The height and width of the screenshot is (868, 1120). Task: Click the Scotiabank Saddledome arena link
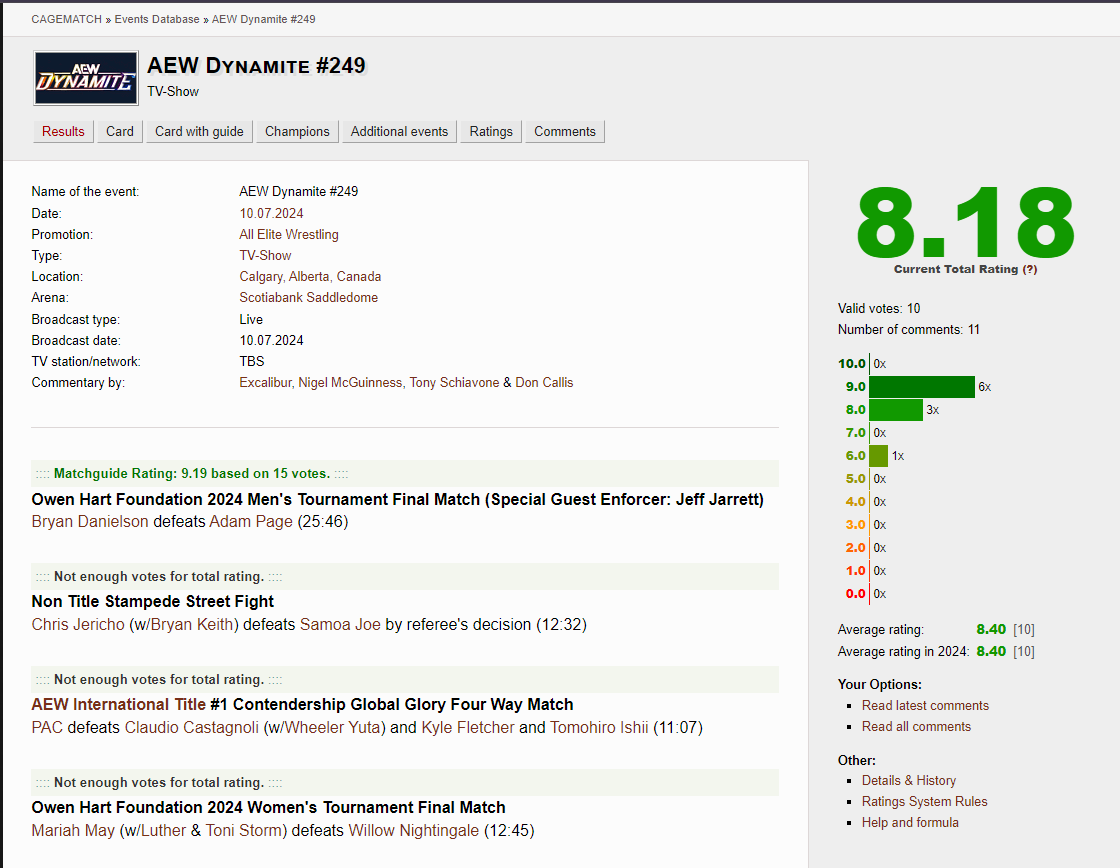point(308,297)
